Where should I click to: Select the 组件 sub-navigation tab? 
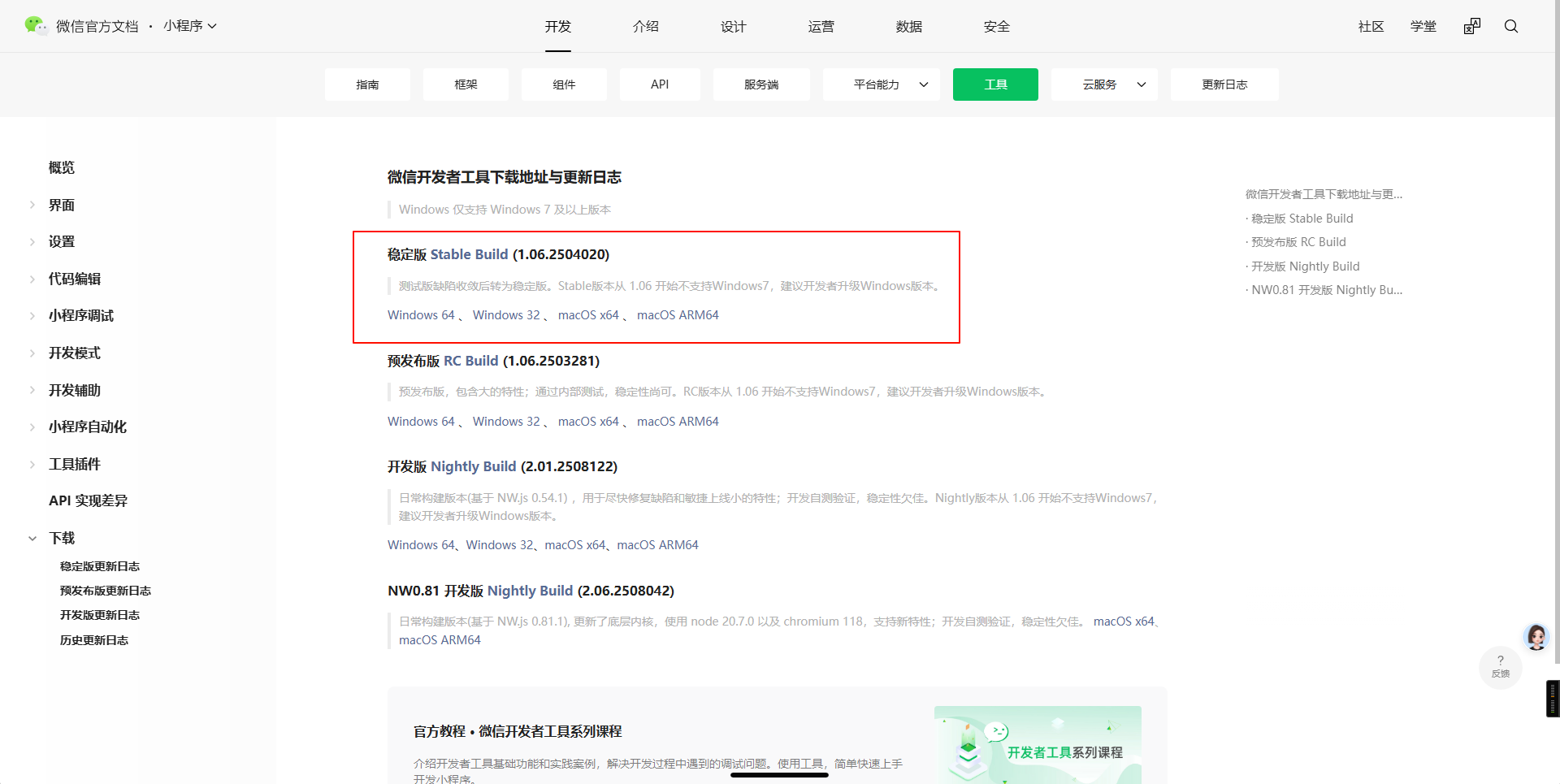click(x=564, y=84)
